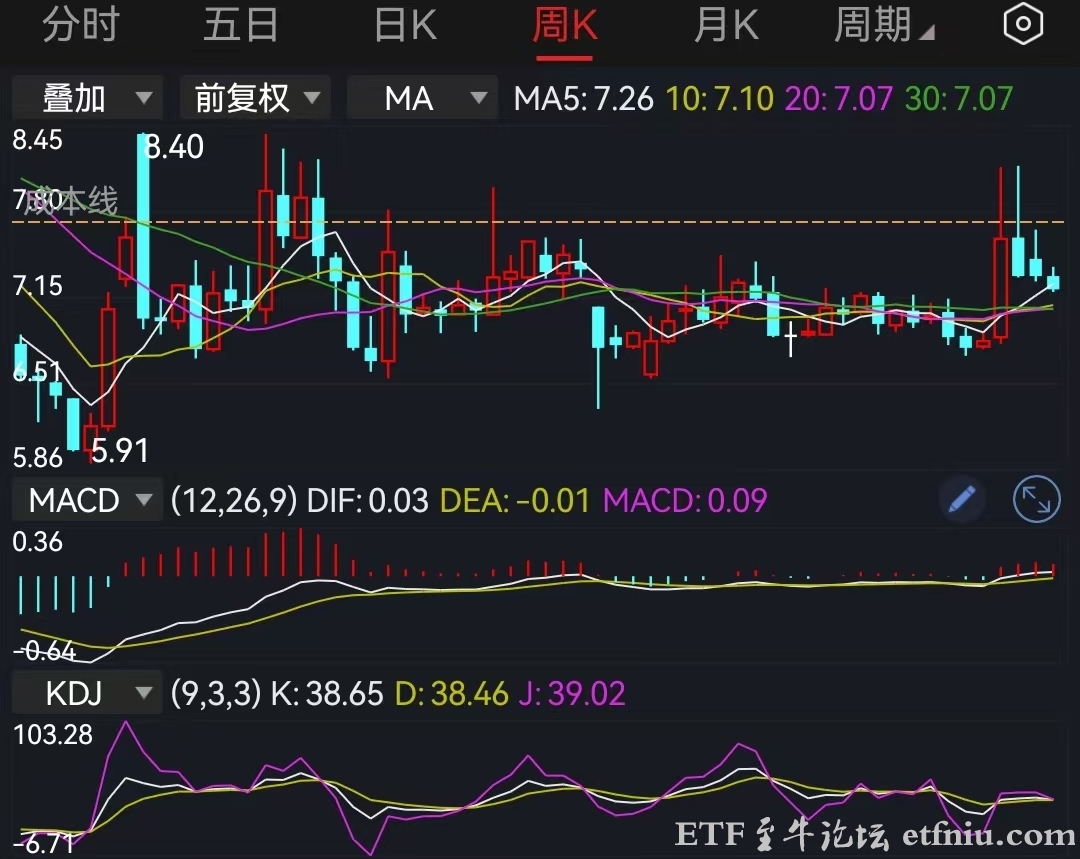Open the MA indicator dropdown
Viewport: 1080px width, 859px height.
coord(422,97)
